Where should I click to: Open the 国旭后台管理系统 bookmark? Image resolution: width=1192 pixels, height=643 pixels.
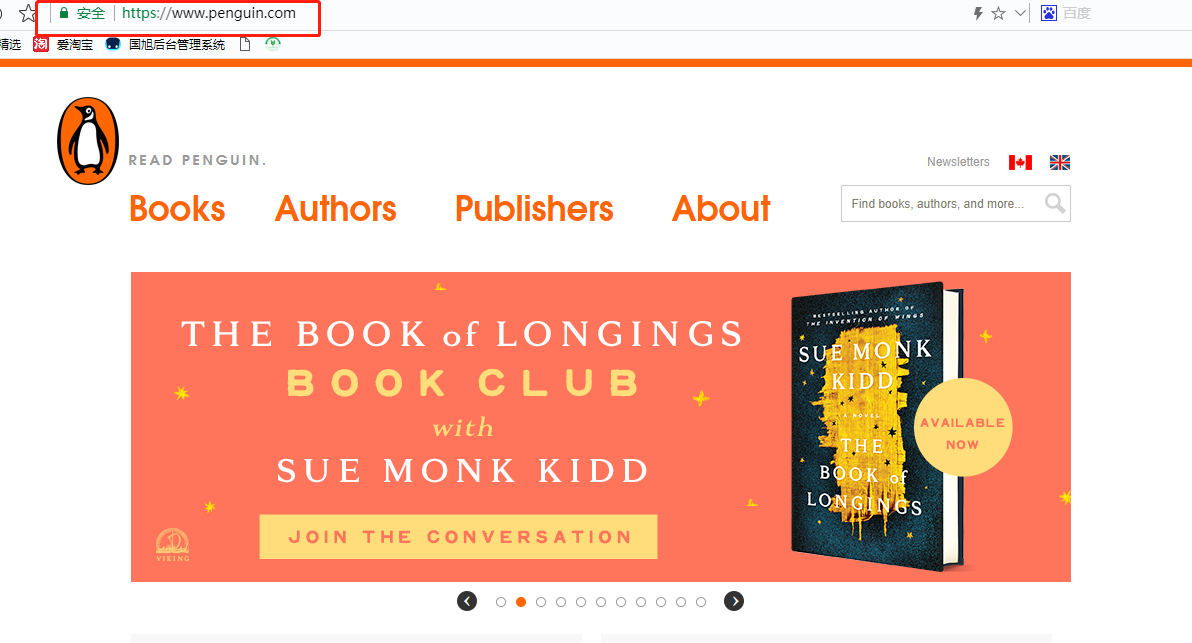166,45
